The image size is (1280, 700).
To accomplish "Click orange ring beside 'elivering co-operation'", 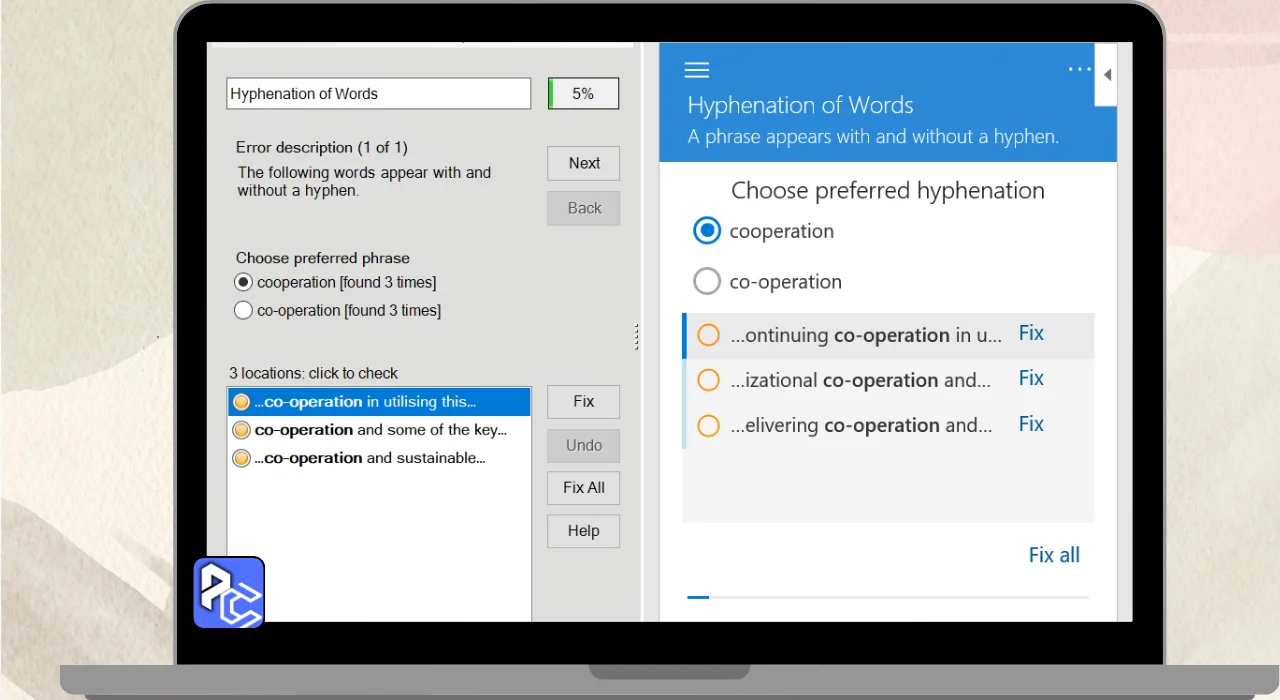I will (708, 426).
